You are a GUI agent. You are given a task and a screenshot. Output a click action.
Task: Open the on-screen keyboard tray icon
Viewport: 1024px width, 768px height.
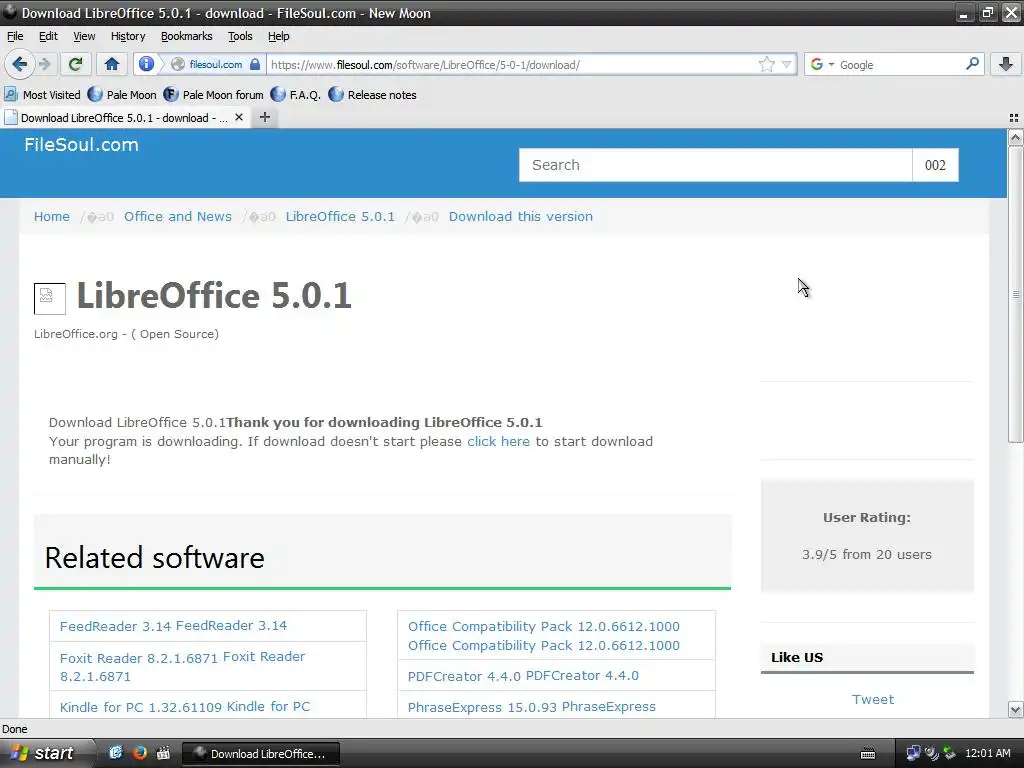868,754
